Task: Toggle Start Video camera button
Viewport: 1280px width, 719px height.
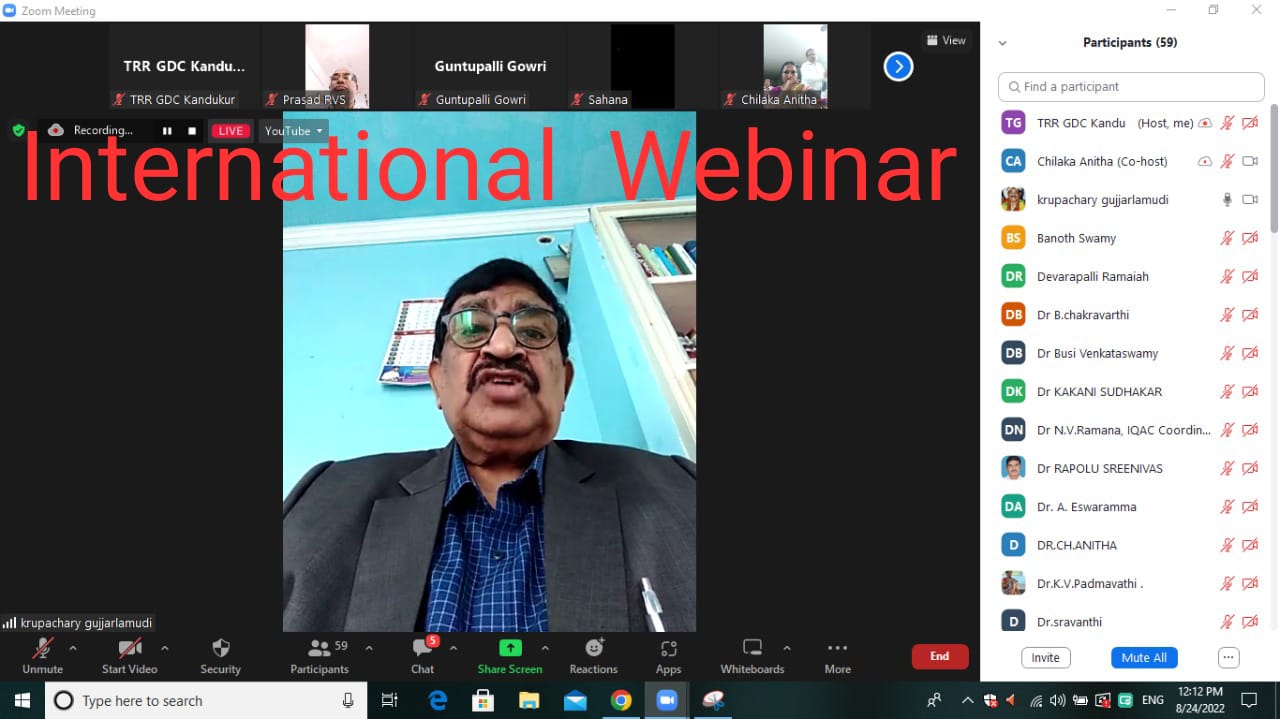Action: (x=130, y=649)
